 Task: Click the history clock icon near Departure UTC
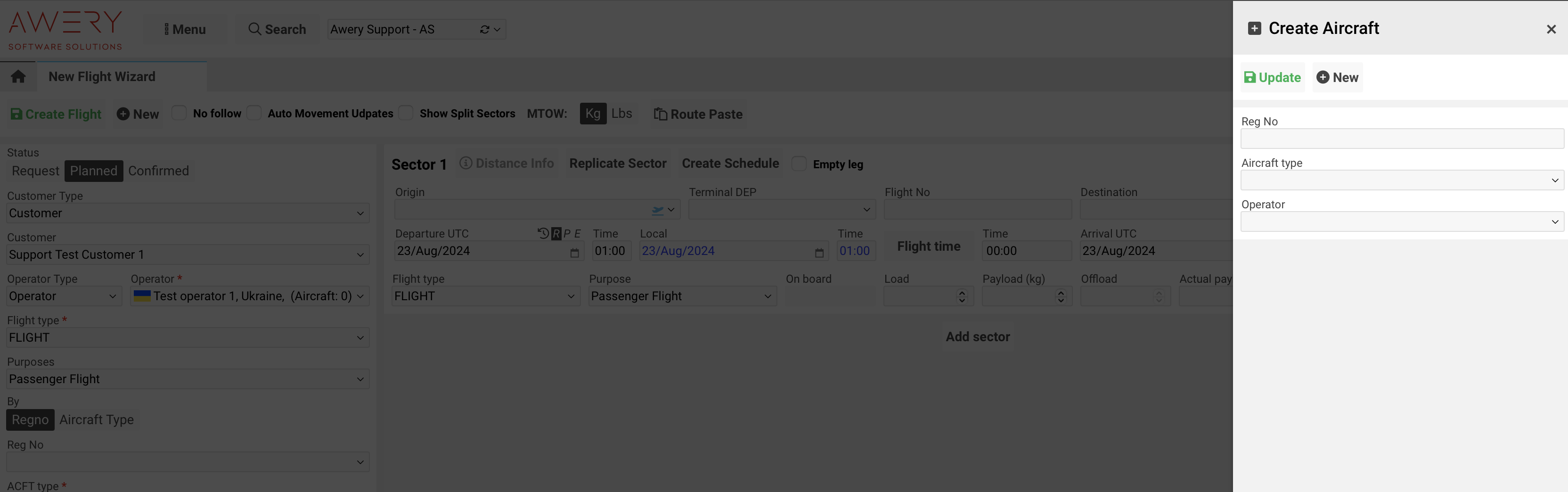pos(543,233)
